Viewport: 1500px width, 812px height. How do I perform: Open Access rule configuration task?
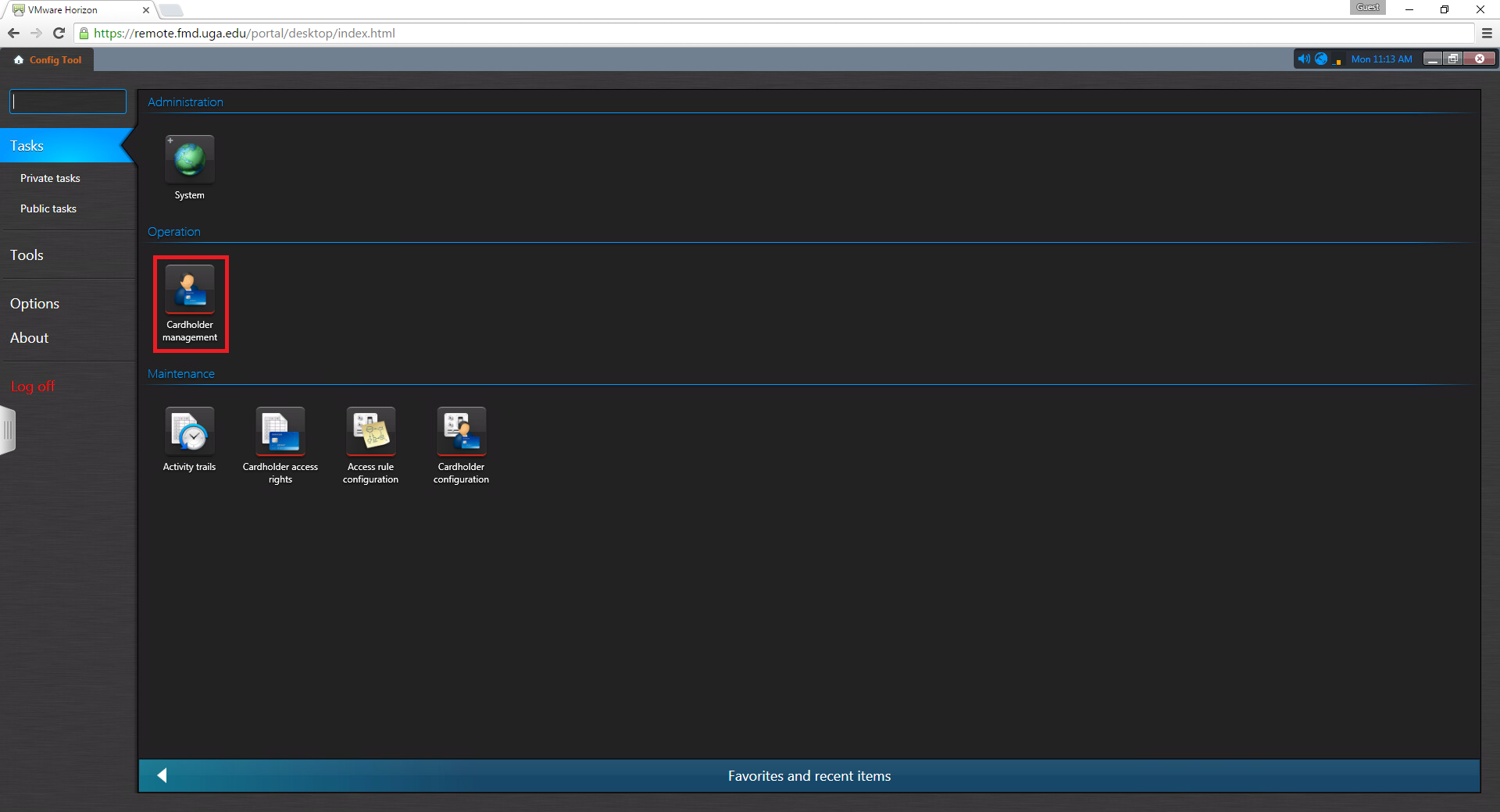click(x=370, y=432)
